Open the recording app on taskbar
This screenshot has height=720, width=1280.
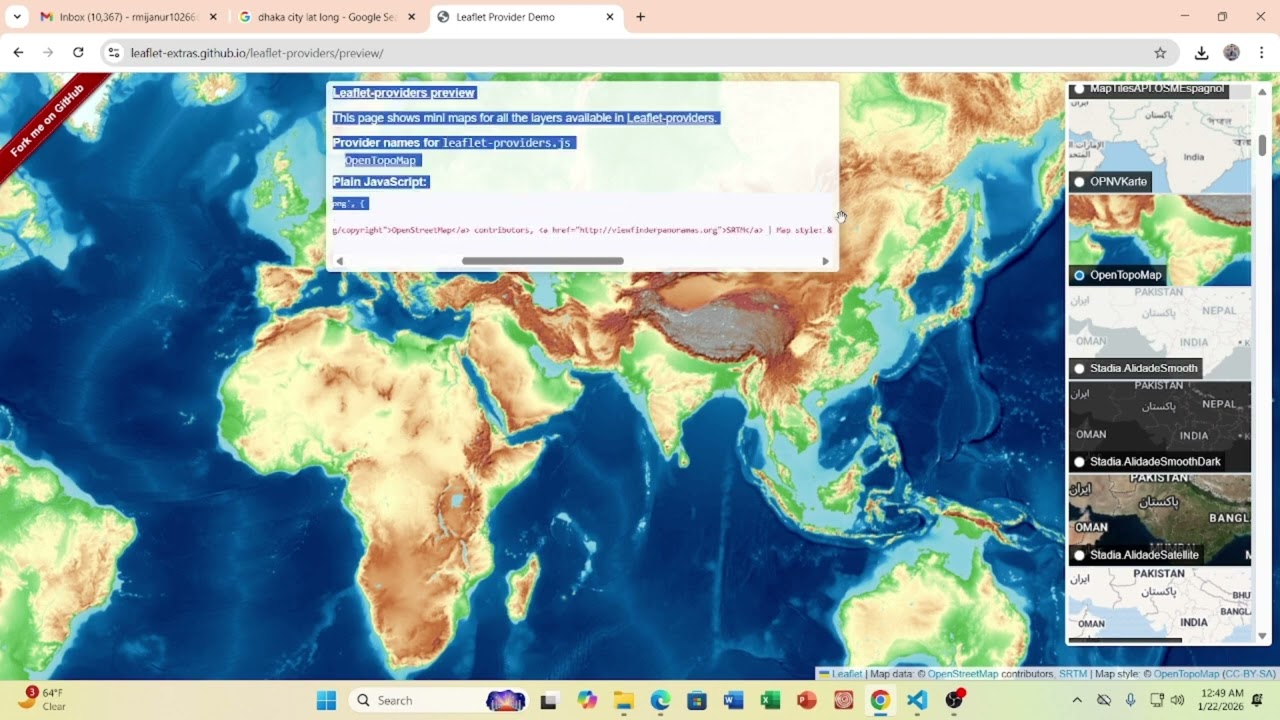954,700
